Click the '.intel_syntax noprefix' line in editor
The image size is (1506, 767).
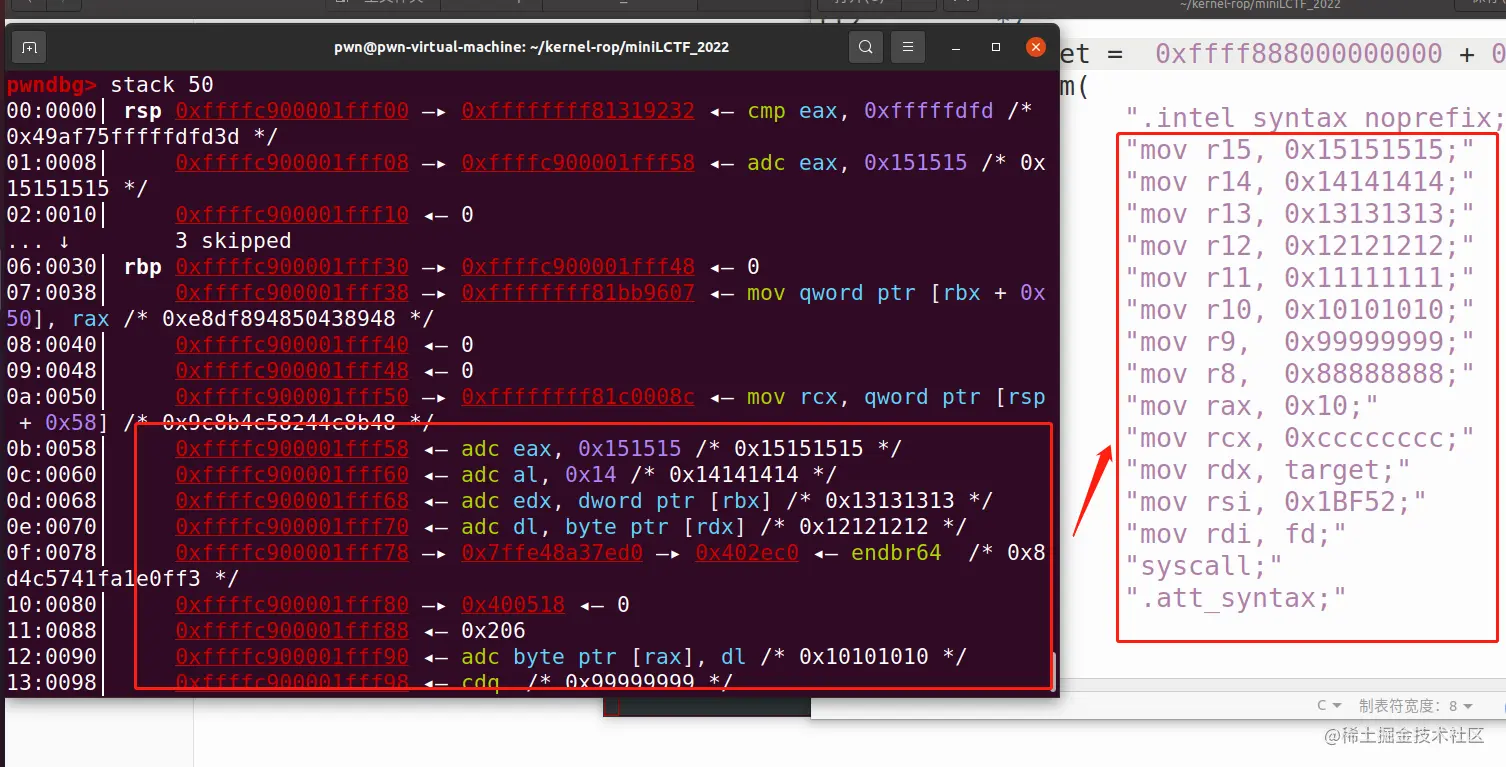[x=1315, y=118]
